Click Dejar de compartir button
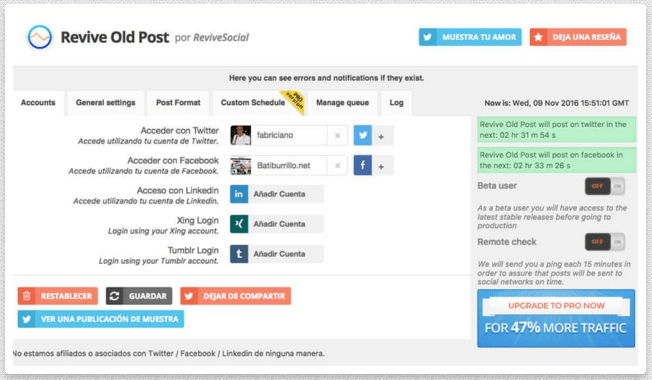The height and width of the screenshot is (380, 652). (235, 296)
